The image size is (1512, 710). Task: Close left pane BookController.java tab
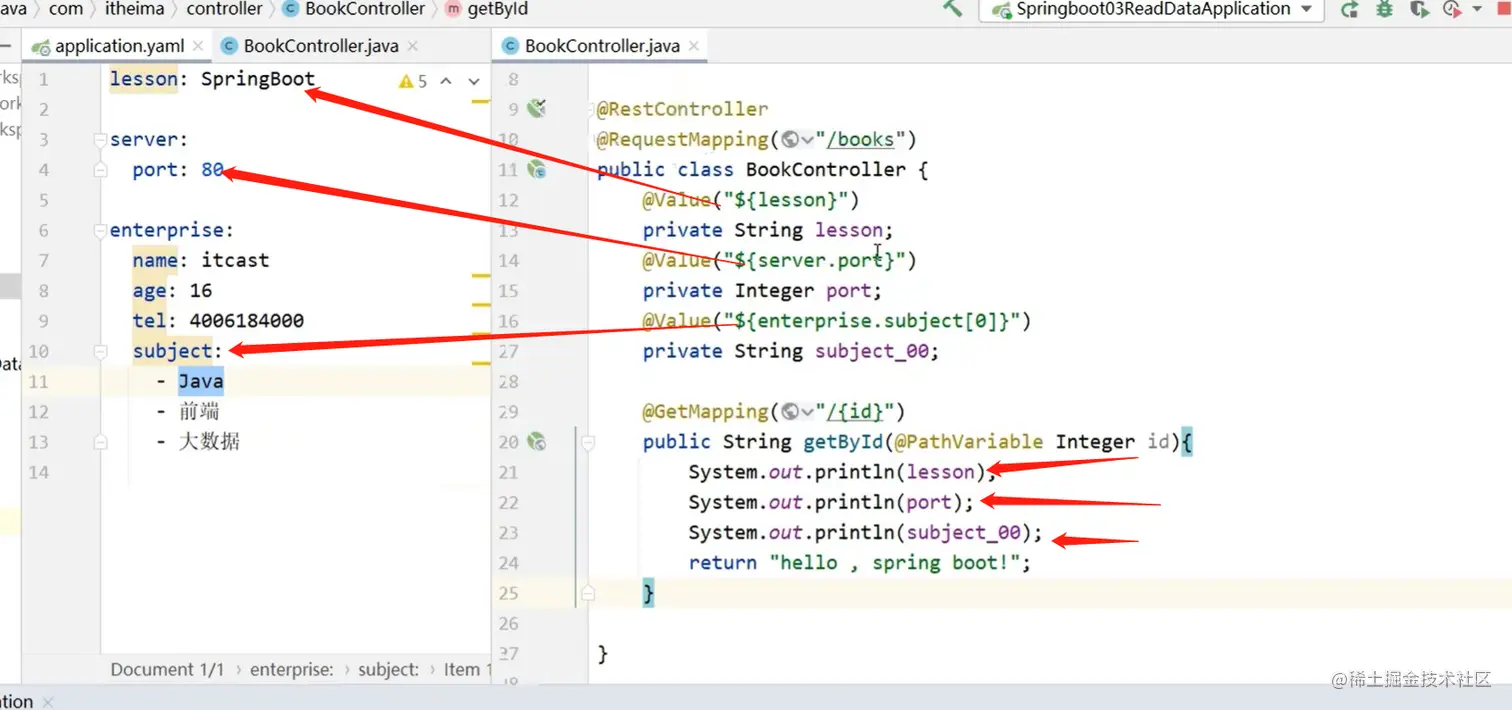point(413,46)
